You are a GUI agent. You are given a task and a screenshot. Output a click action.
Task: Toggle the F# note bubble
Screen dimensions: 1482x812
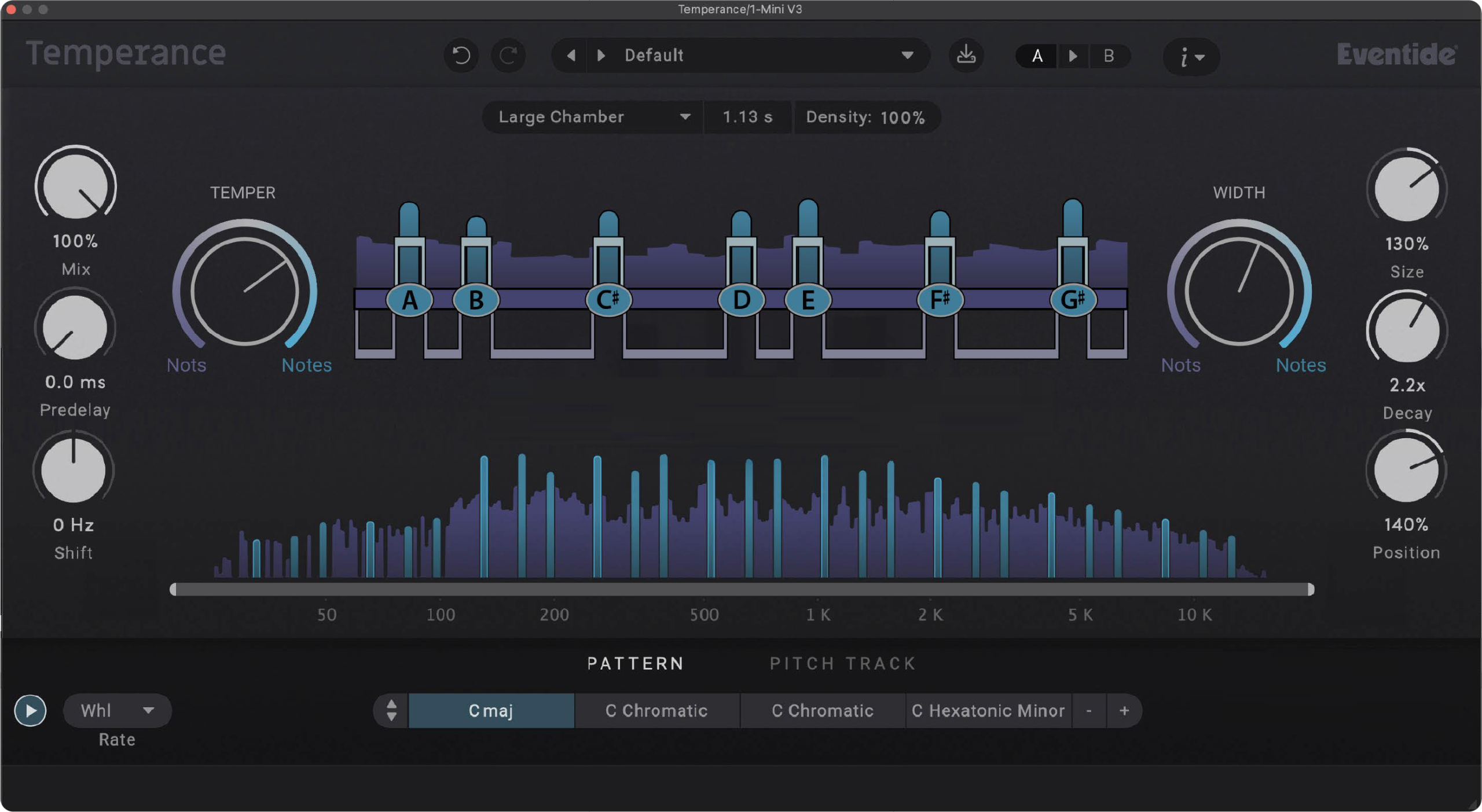[x=940, y=300]
